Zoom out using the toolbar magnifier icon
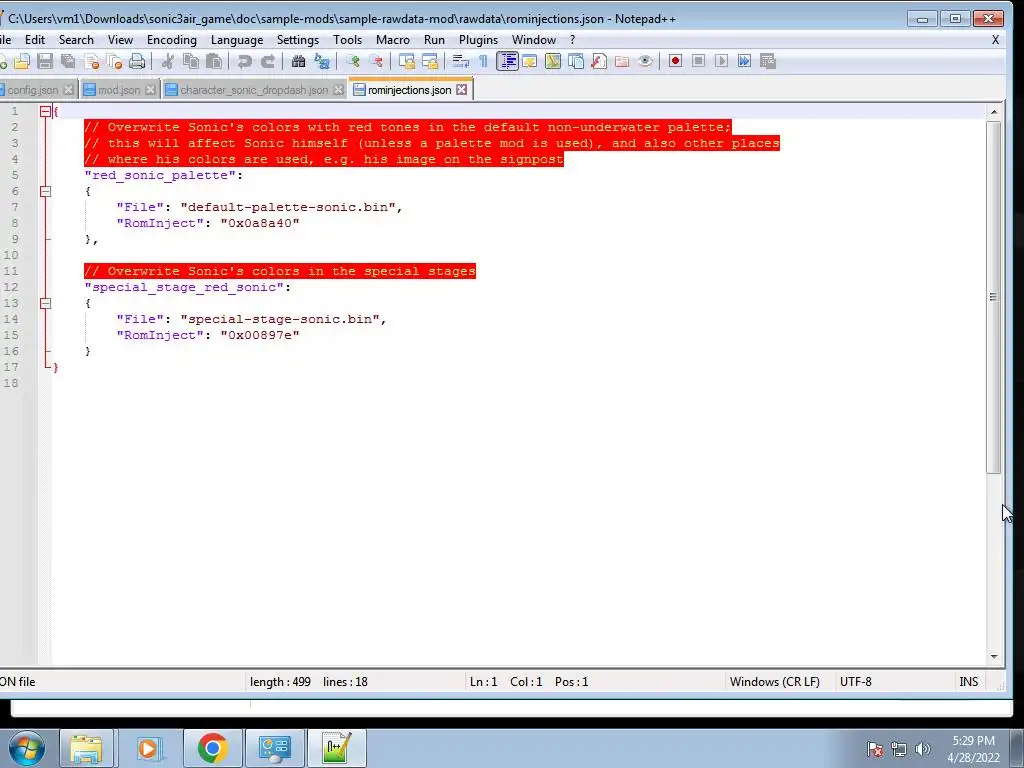 (376, 61)
